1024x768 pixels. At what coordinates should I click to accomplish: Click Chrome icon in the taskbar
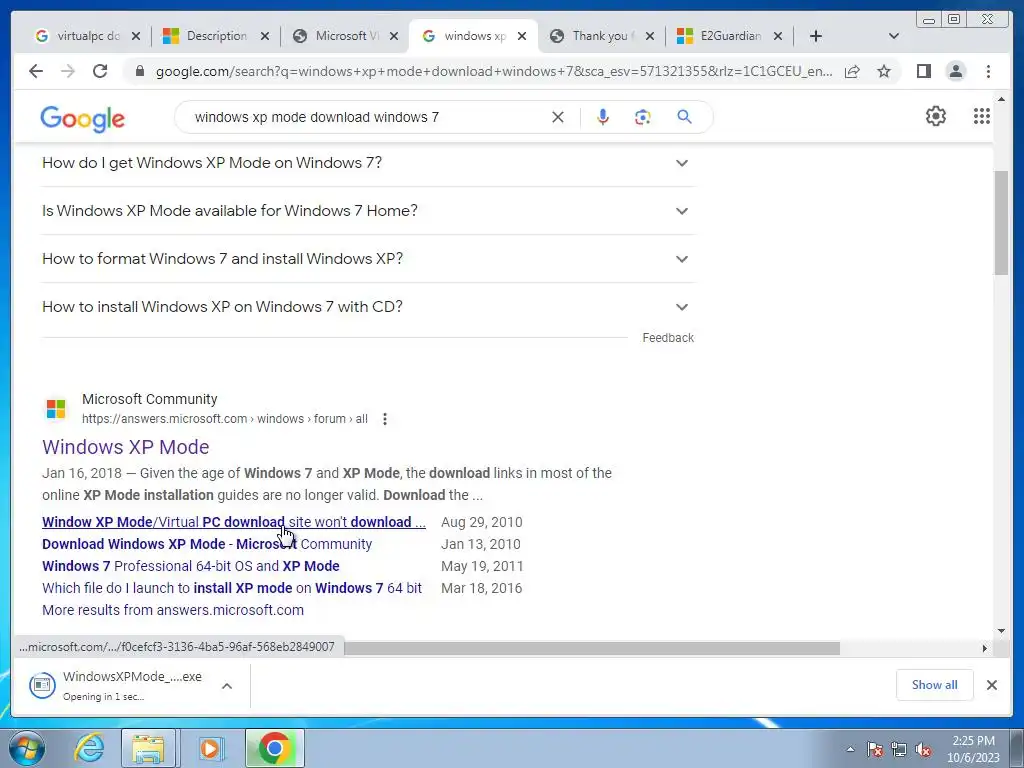pyautogui.click(x=274, y=748)
